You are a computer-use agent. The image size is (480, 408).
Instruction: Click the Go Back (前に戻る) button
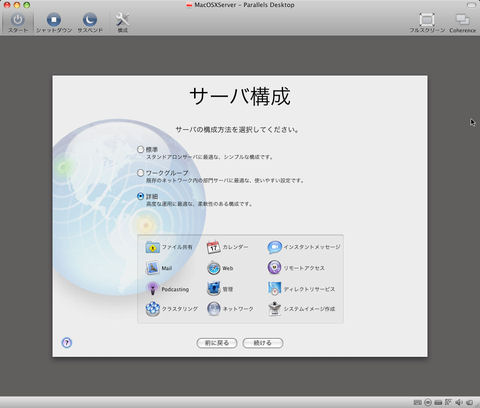pos(217,343)
